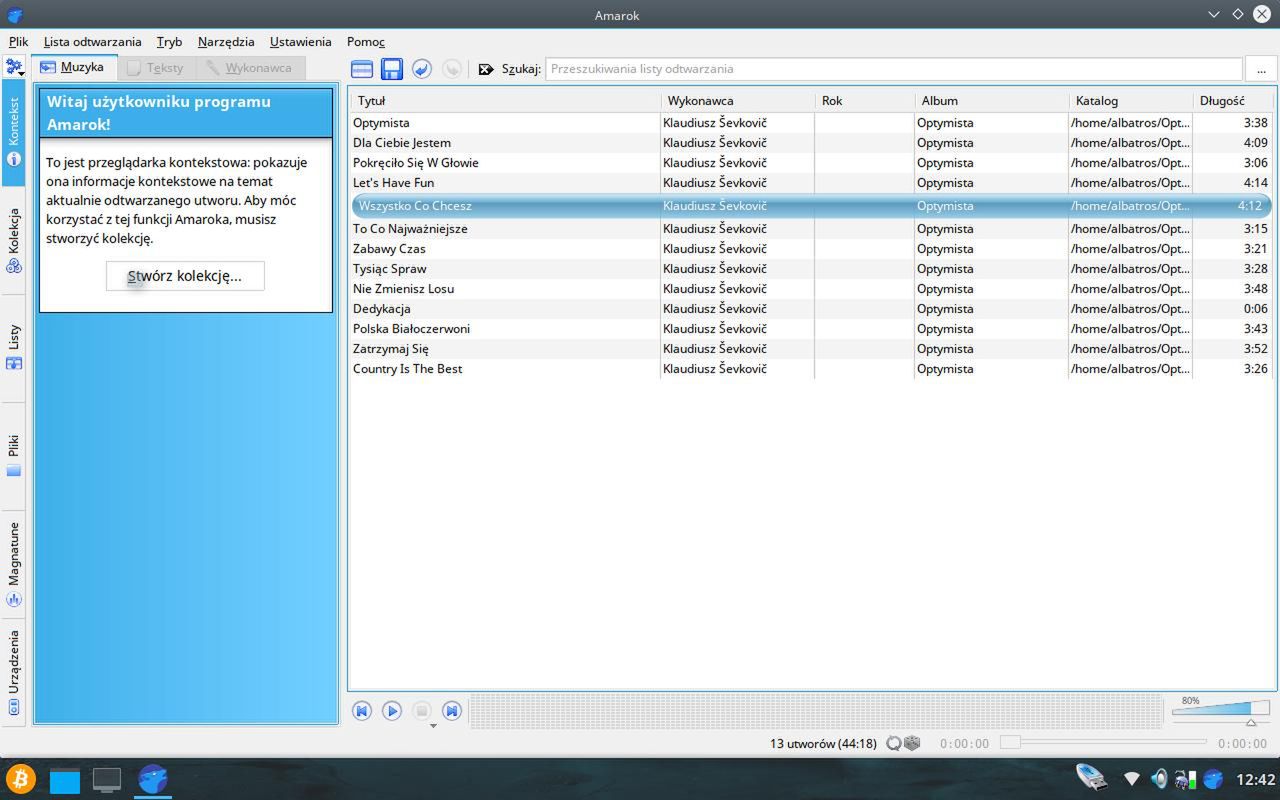Select the track To Co Najważniejsze
This screenshot has width=1280, height=800.
[811, 229]
